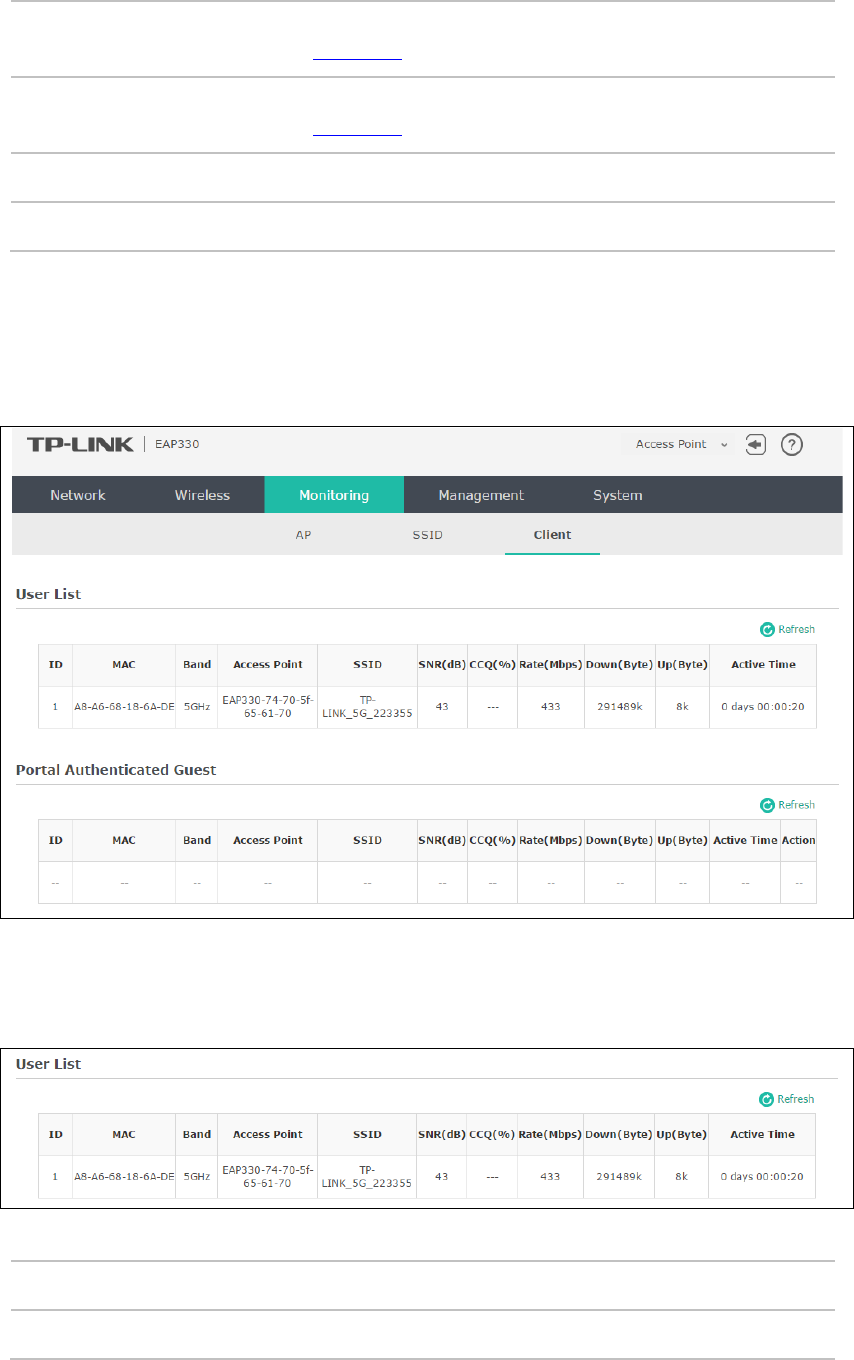Click the 433 rate value in the upper User List
854x1360 pixels.
tap(551, 707)
